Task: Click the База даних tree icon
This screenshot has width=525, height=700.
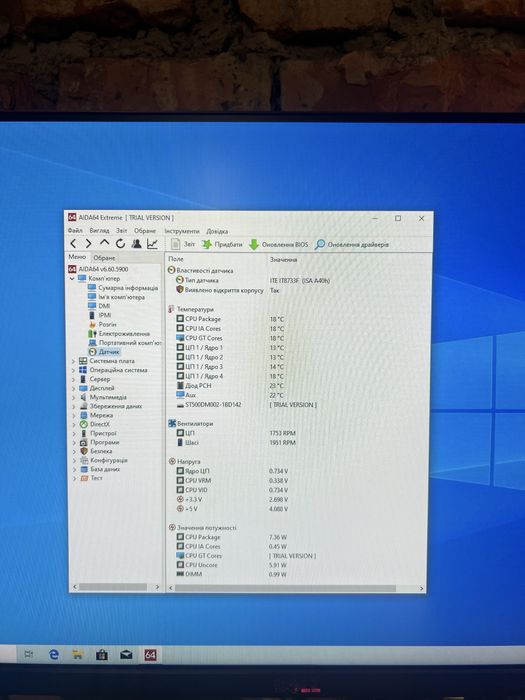Action: (83, 469)
